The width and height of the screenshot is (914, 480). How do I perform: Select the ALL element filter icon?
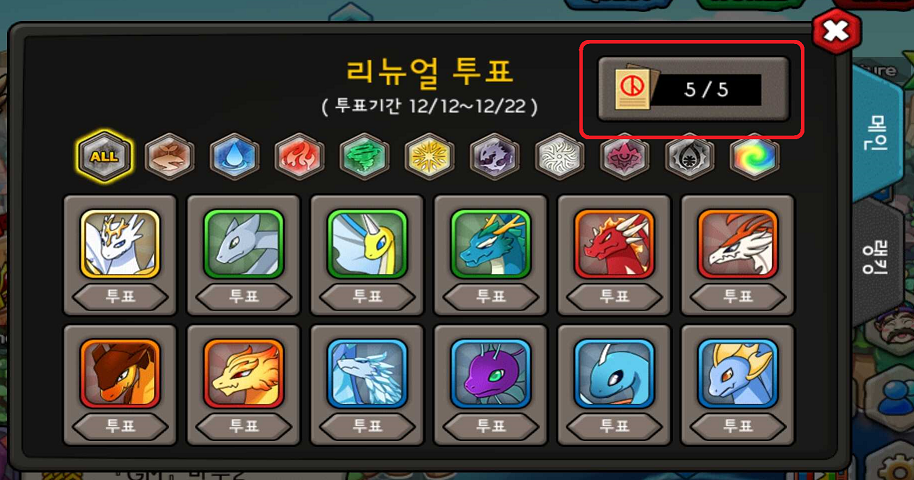[104, 156]
